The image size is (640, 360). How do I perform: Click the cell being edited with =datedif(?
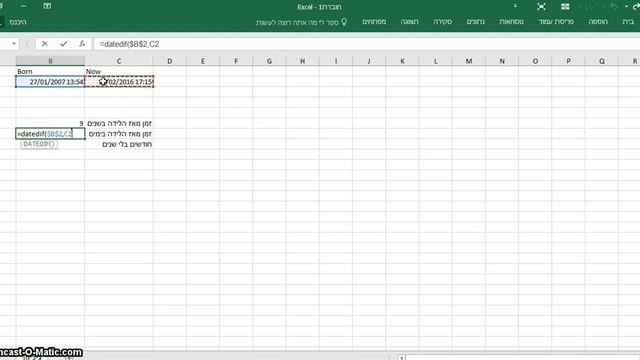click(50, 134)
